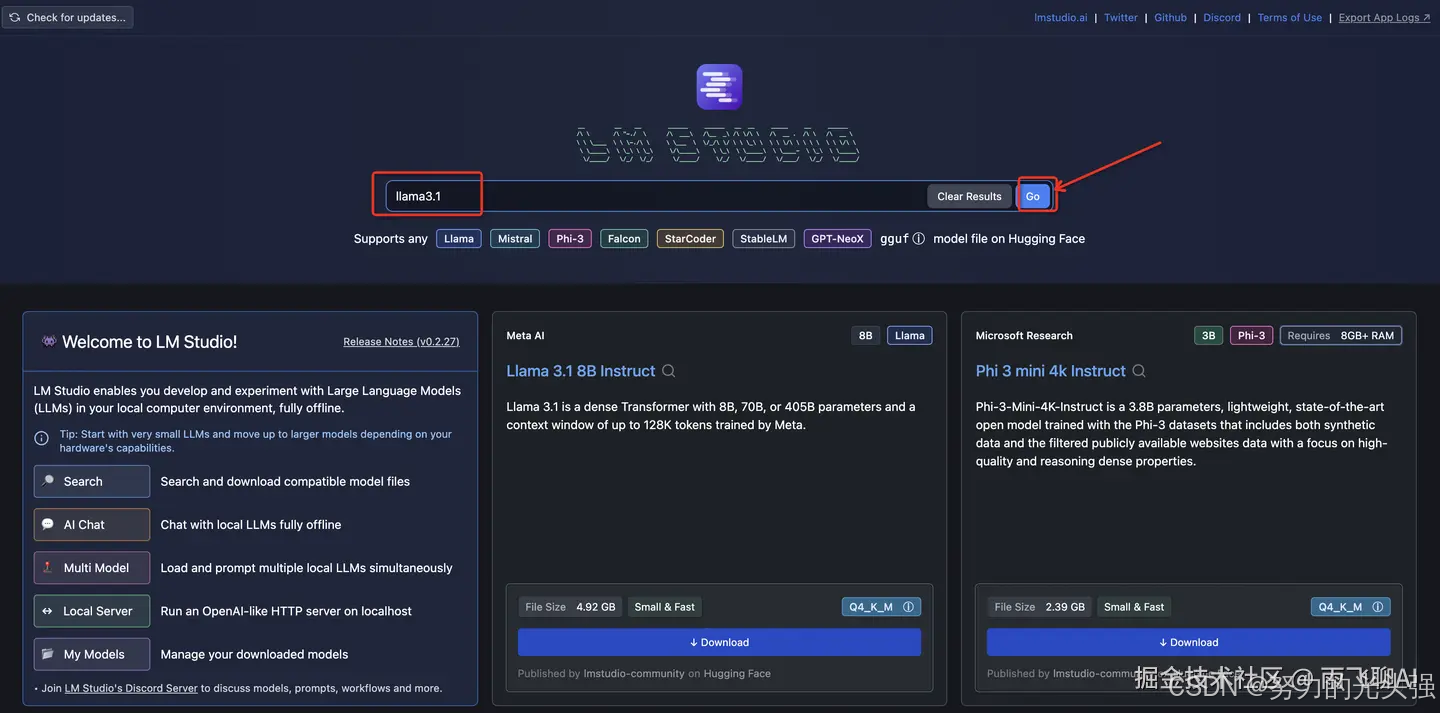Click the Mistral architecture tag
This screenshot has width=1440, height=713.
515,239
